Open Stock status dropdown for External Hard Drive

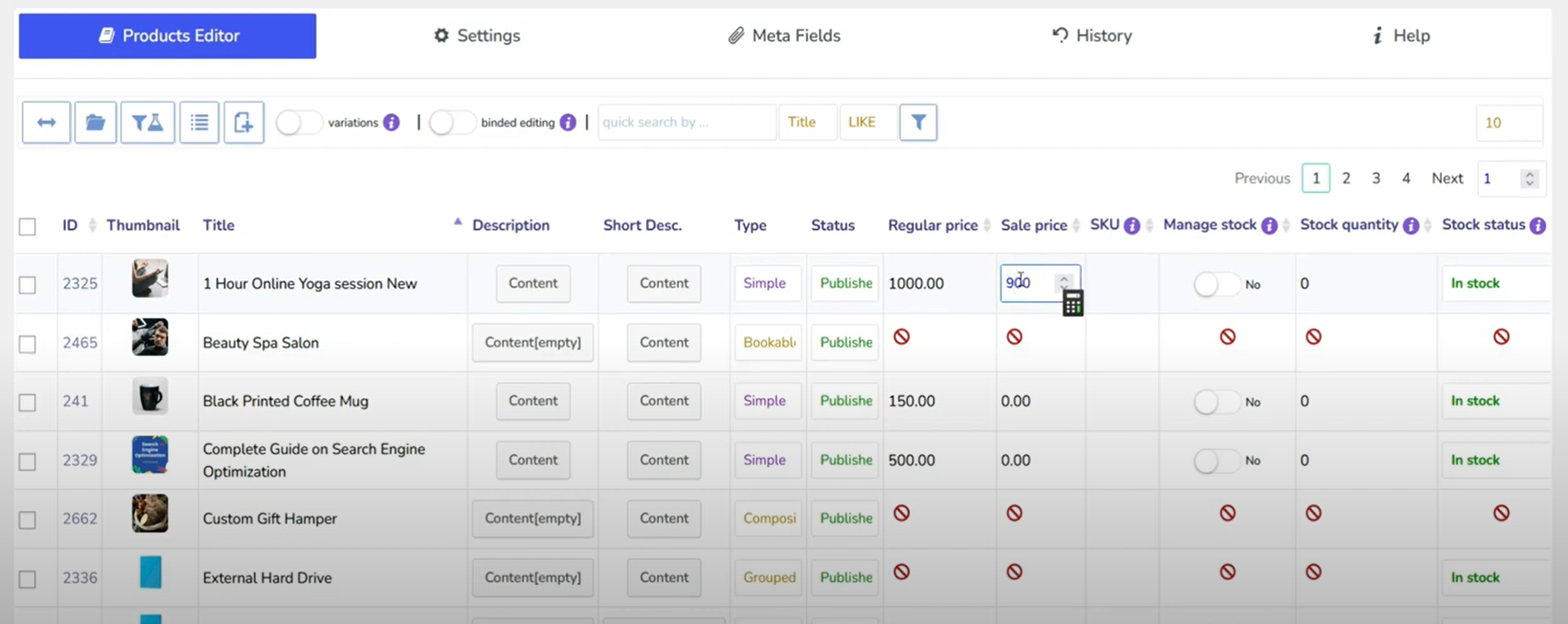(x=1496, y=577)
